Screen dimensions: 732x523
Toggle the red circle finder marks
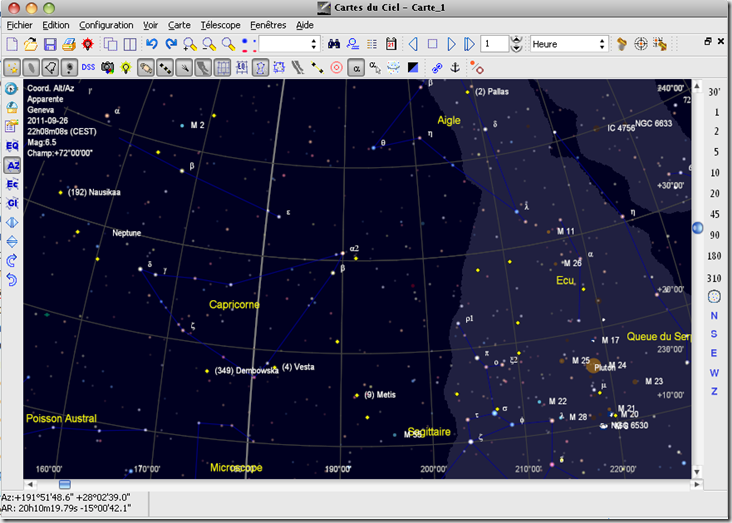pos(337,68)
